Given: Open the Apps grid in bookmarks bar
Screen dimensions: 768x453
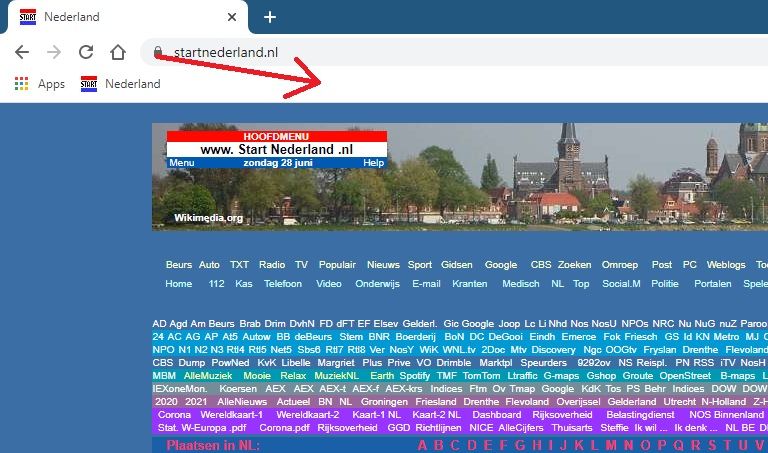Looking at the screenshot, I should 40,84.
